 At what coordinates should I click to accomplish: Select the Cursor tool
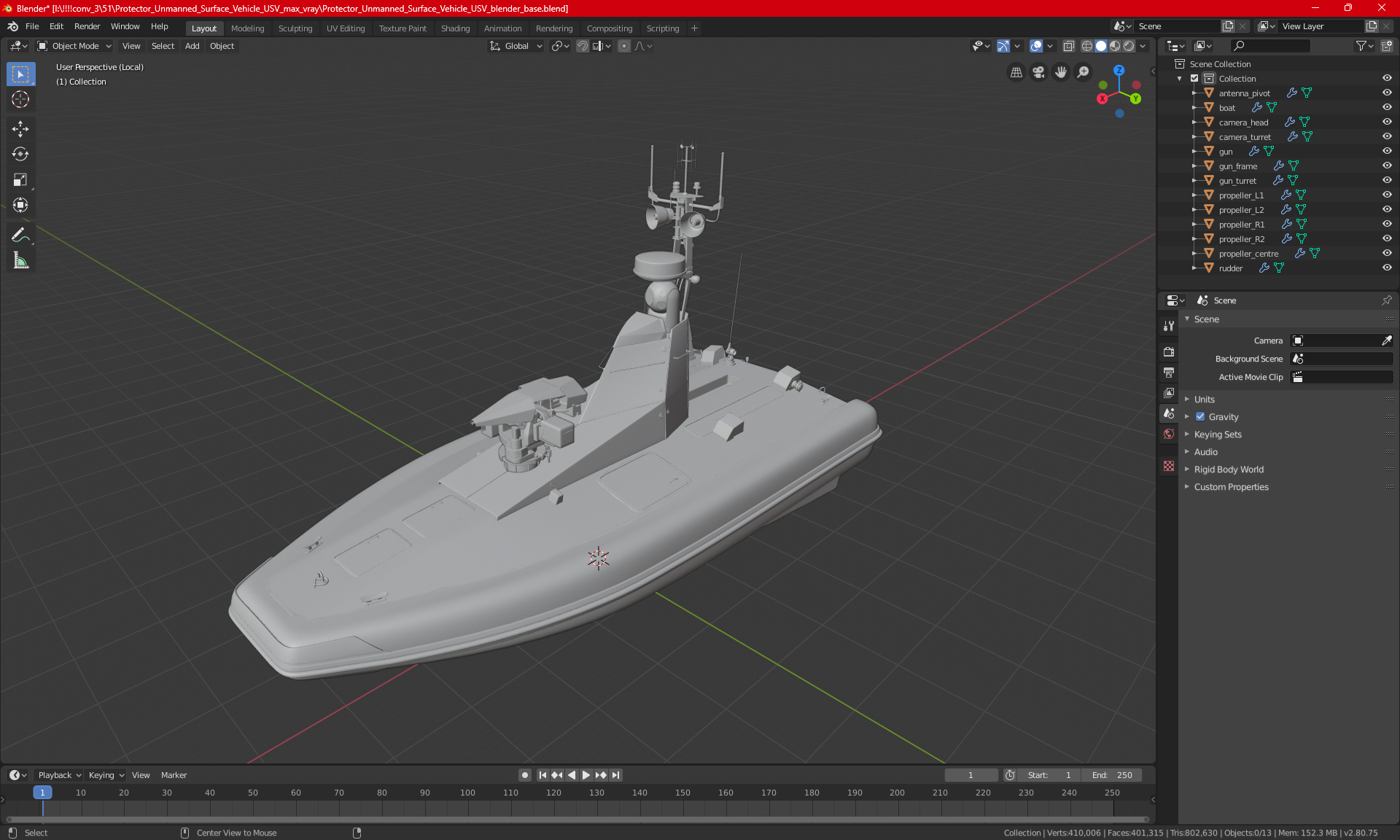click(20, 99)
